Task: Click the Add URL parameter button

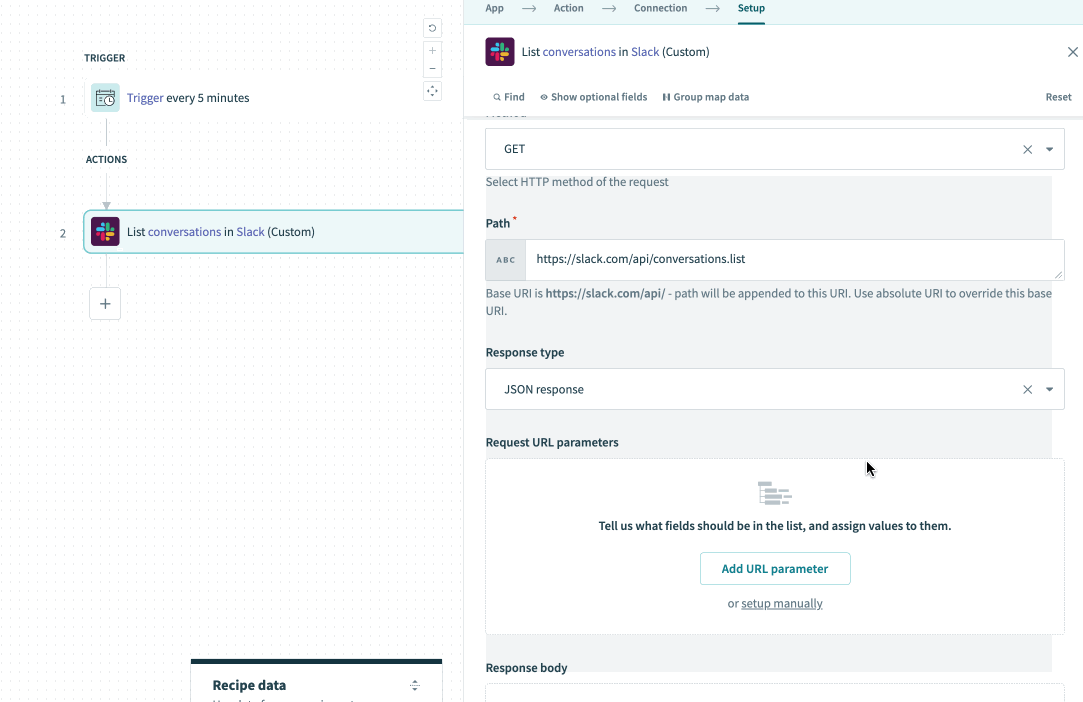Action: click(775, 568)
